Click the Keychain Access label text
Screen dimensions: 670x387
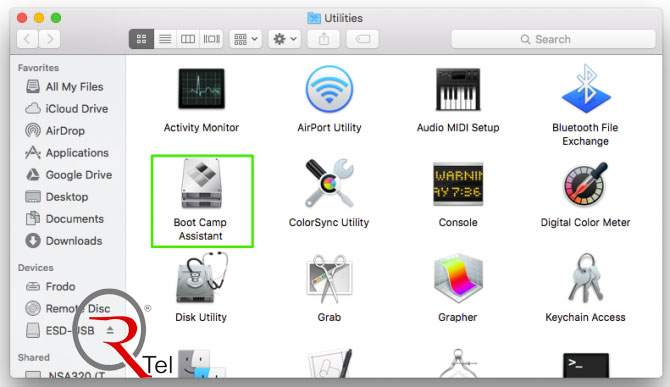point(585,317)
